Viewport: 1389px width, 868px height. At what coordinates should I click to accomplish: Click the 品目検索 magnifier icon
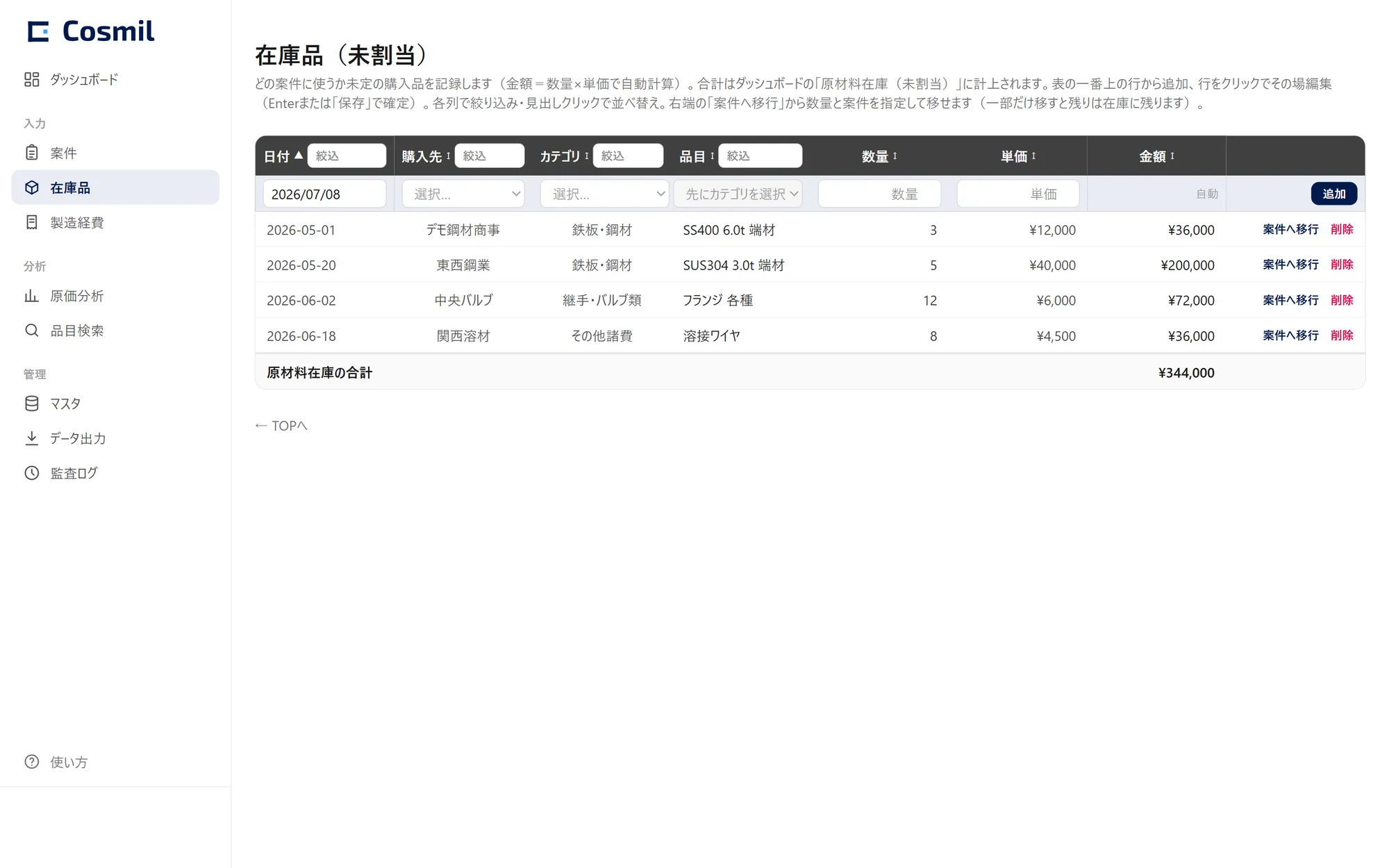[31, 331]
